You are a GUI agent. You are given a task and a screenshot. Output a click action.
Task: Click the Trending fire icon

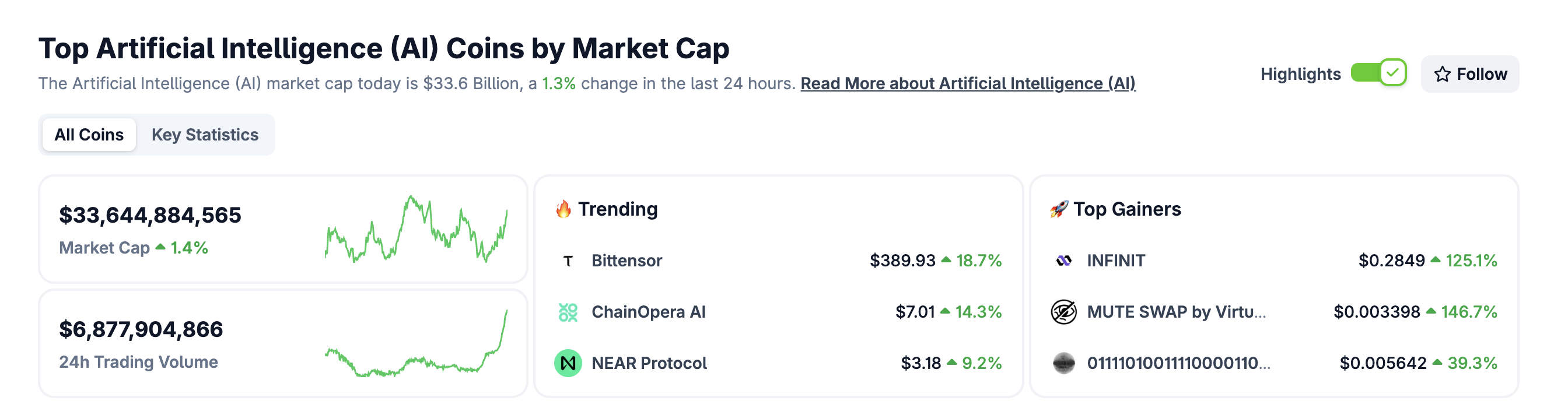(563, 209)
